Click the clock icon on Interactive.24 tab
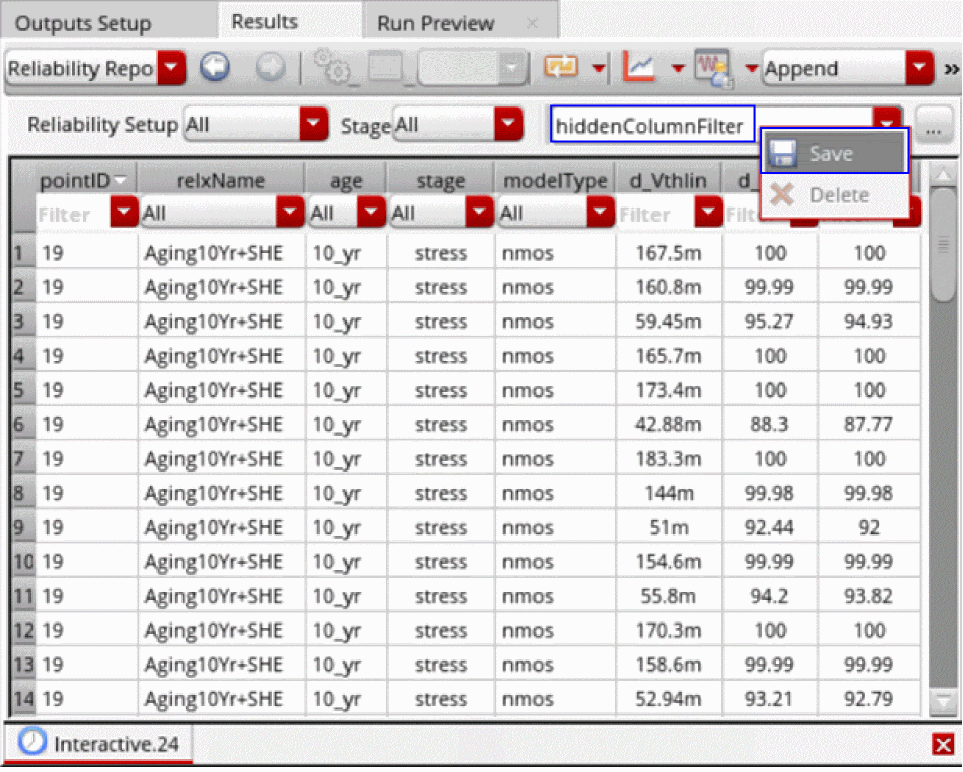The image size is (963, 772). tap(32, 742)
